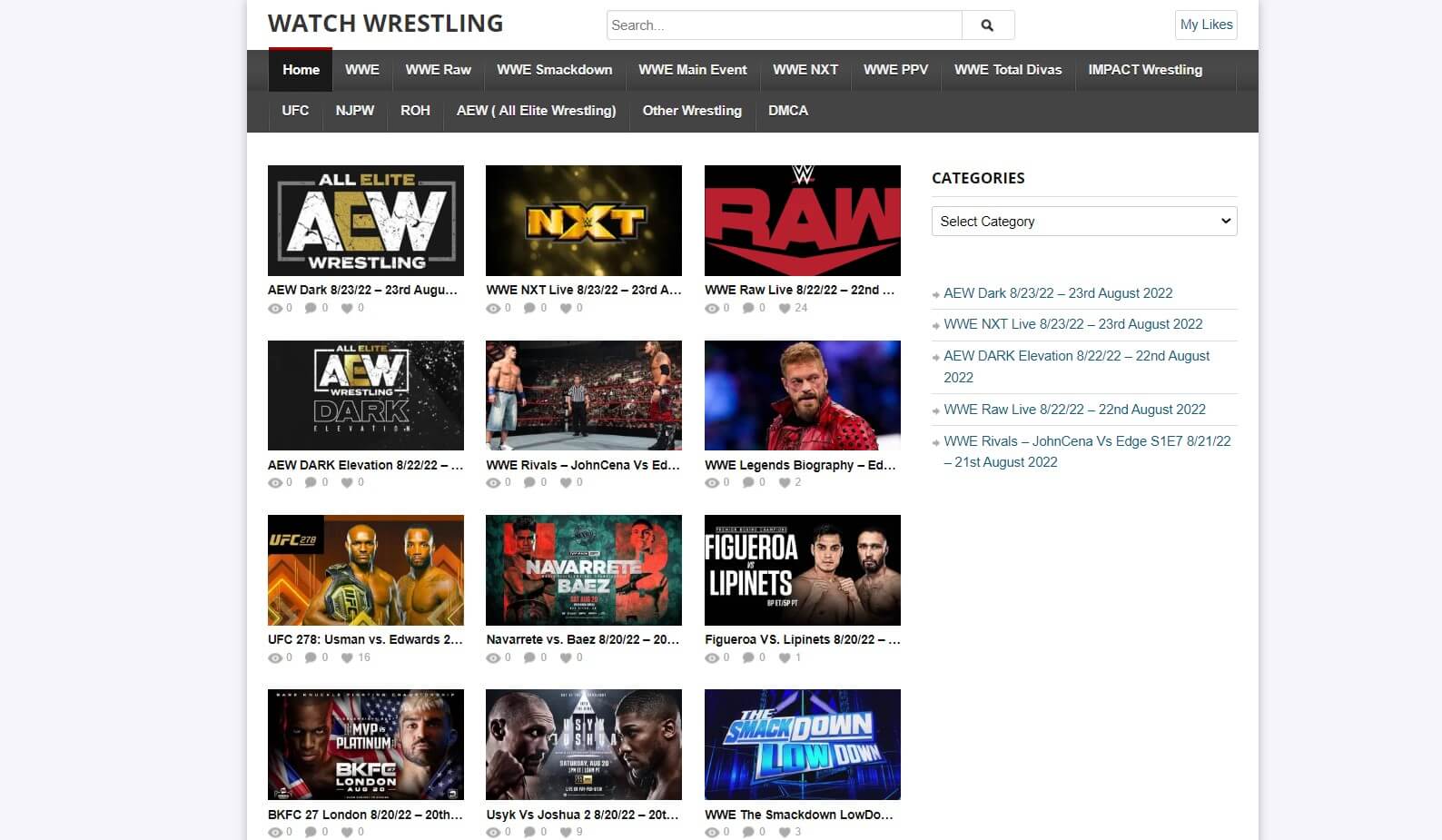Go to the Home menu item
1442x840 pixels.
[x=301, y=70]
